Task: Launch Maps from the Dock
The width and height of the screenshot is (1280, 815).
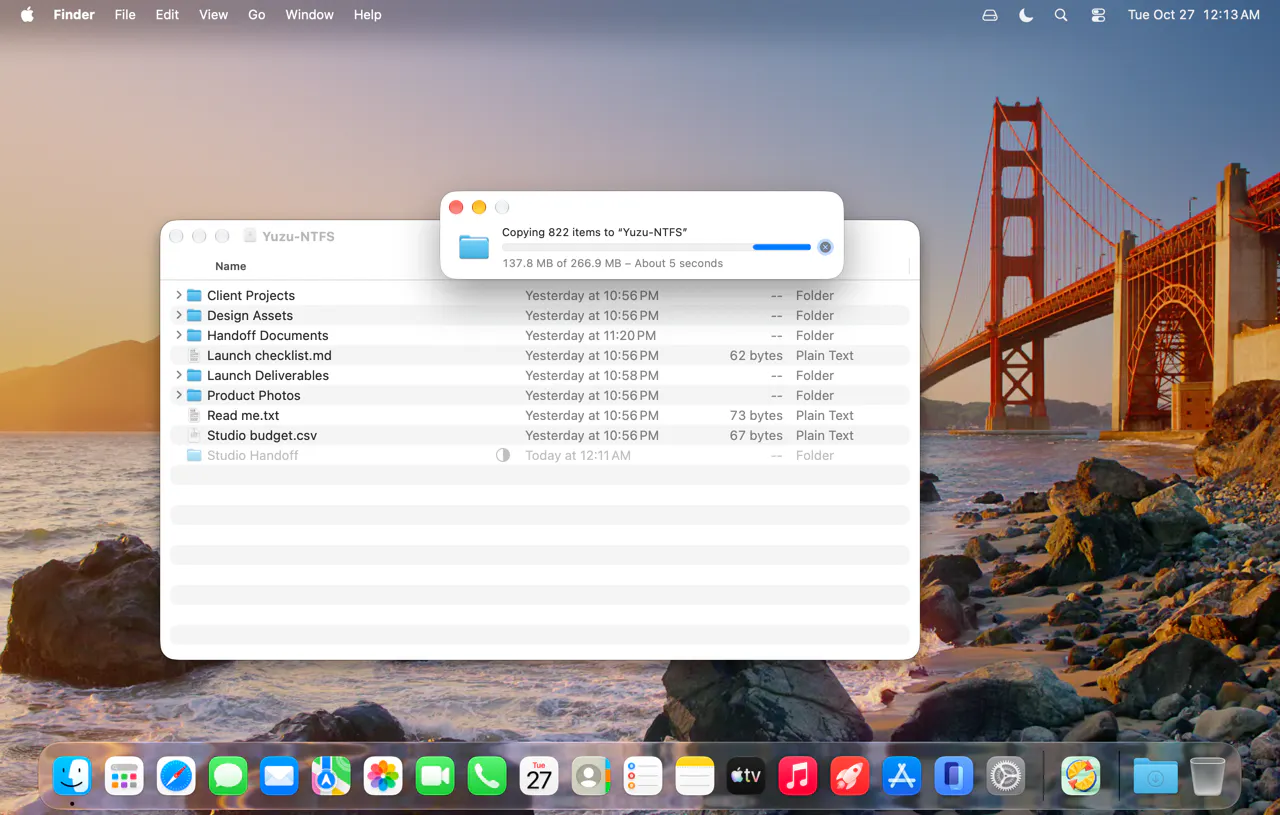Action: tap(331, 776)
